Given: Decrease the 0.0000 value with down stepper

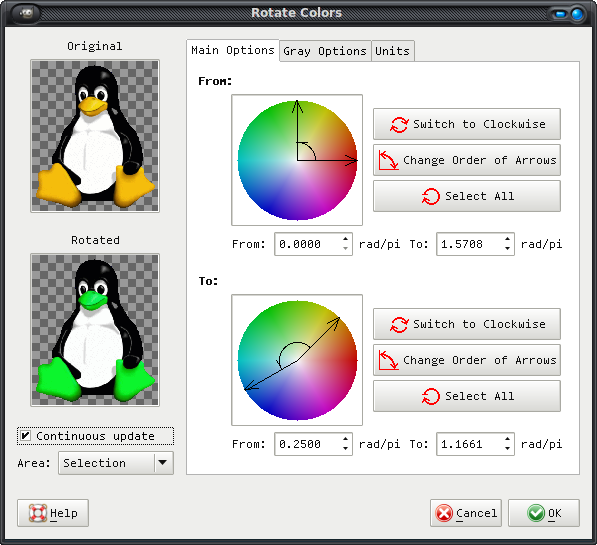Looking at the screenshot, I should [345, 249].
